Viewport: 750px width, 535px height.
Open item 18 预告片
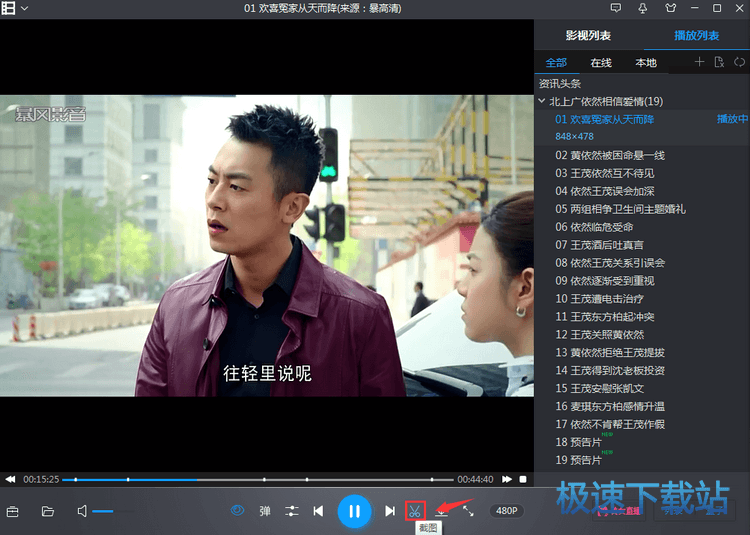pyautogui.click(x=578, y=442)
